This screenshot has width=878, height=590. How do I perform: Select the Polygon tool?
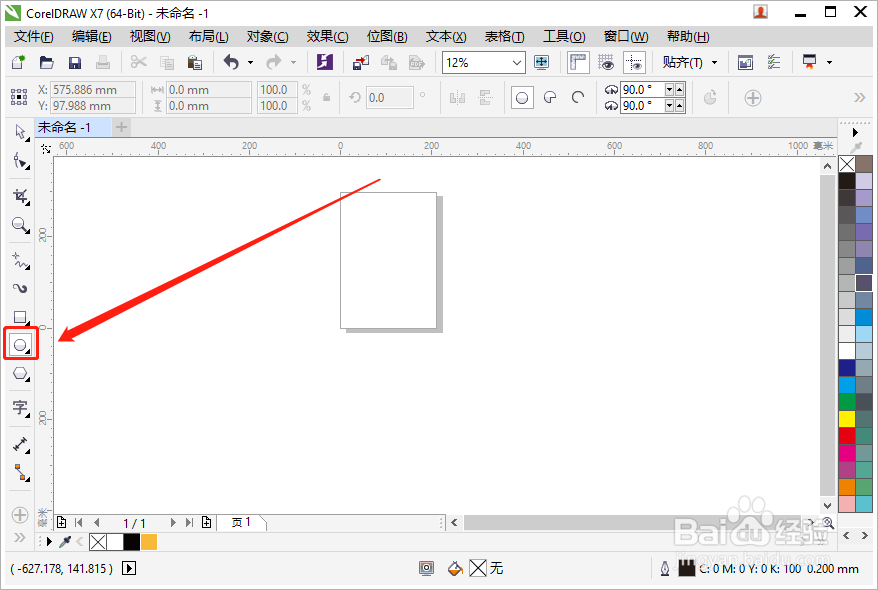coord(21,373)
